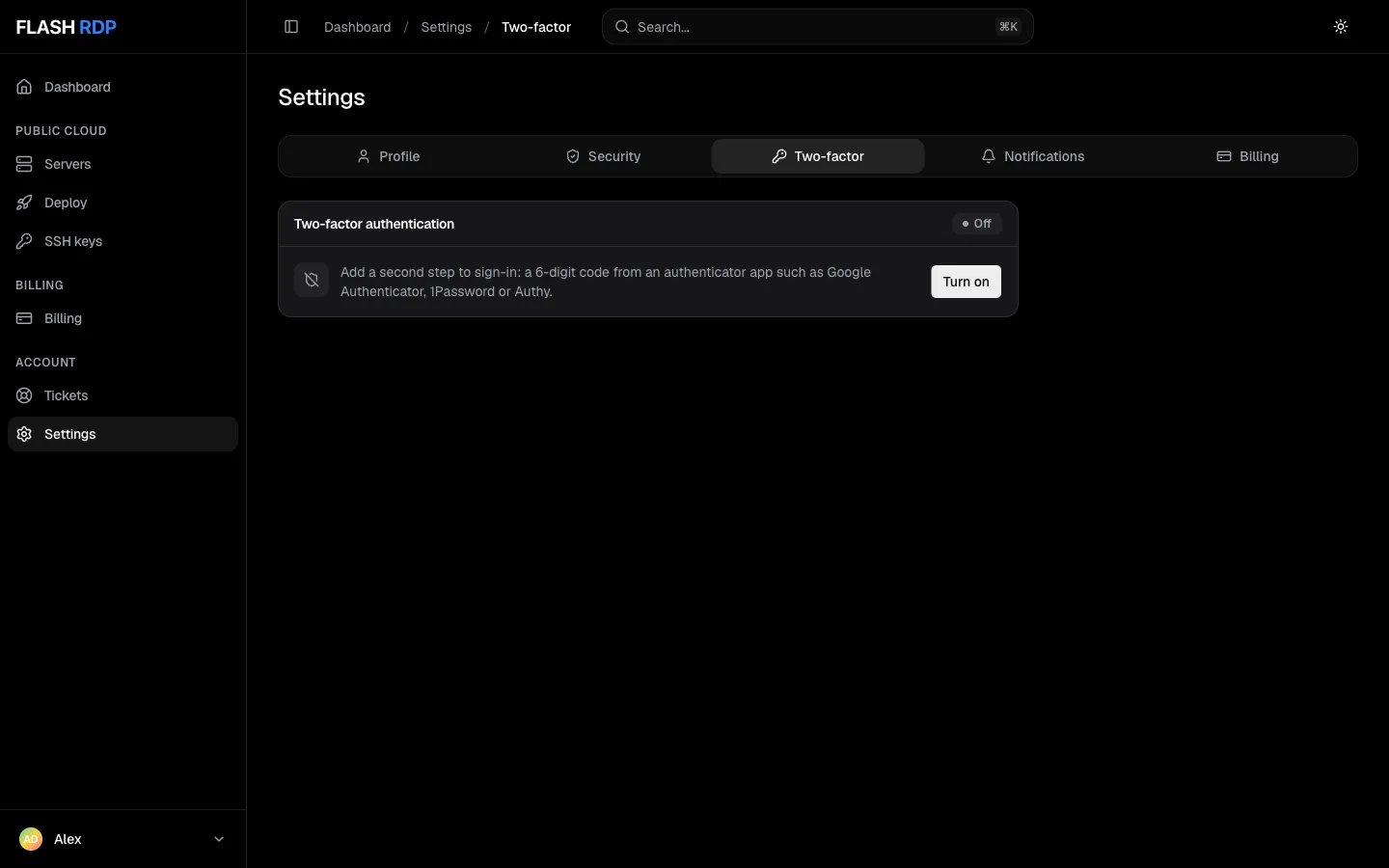Image resolution: width=1389 pixels, height=868 pixels.
Task: Open Dashboard from the sidebar
Action: tap(123, 87)
